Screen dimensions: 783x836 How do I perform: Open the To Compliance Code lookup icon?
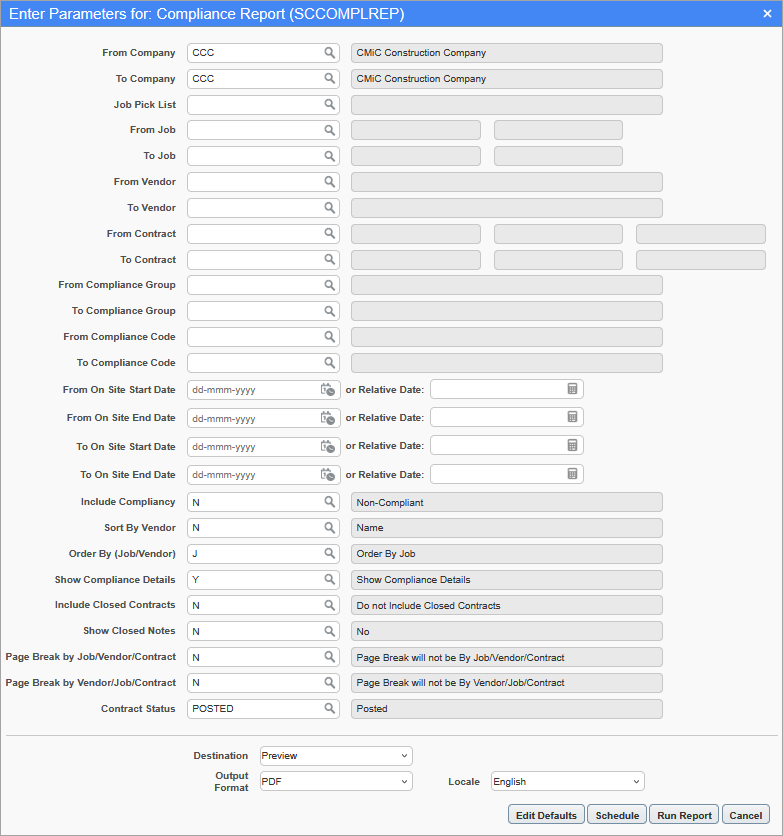click(x=330, y=362)
